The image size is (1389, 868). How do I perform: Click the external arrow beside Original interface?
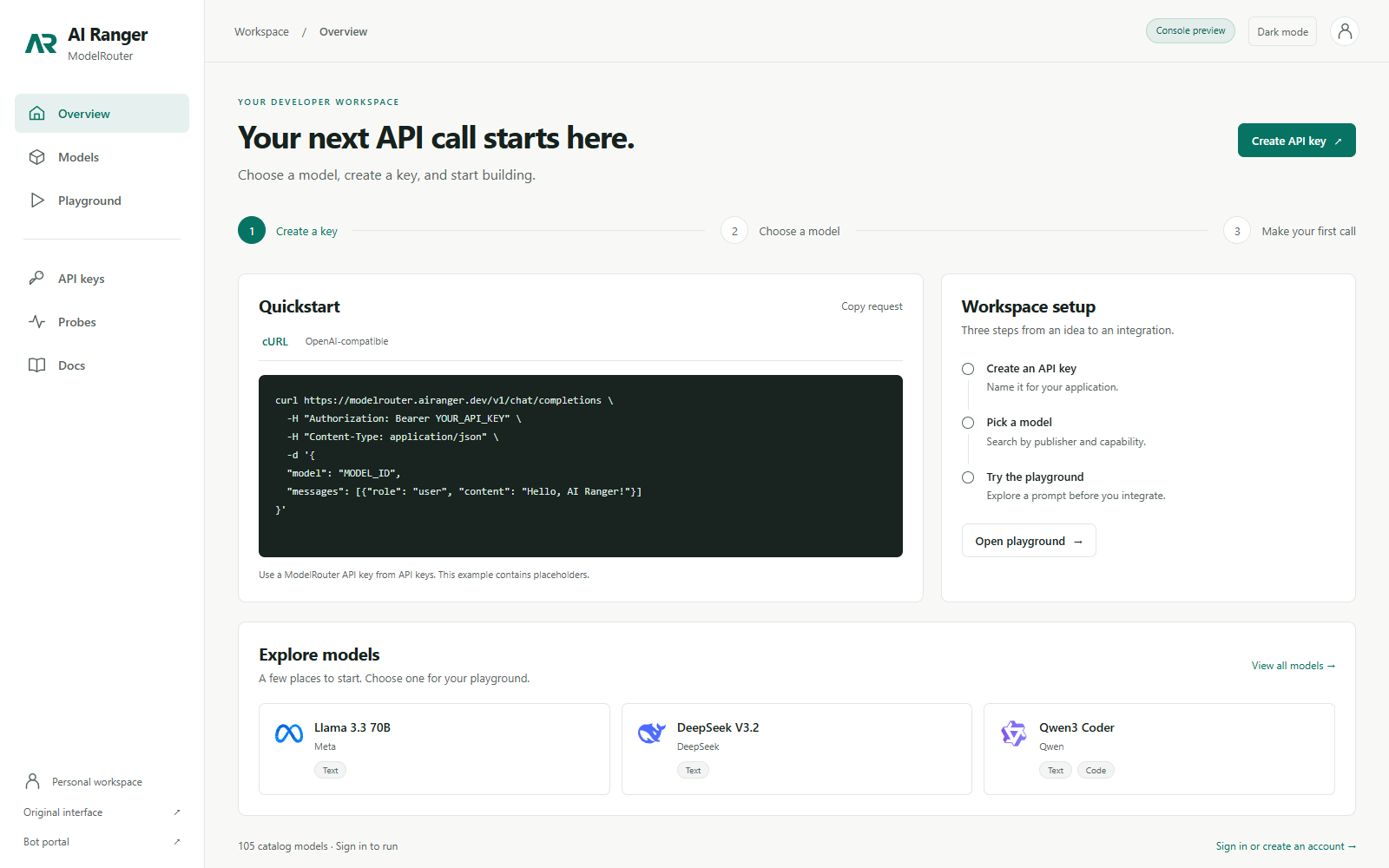177,812
